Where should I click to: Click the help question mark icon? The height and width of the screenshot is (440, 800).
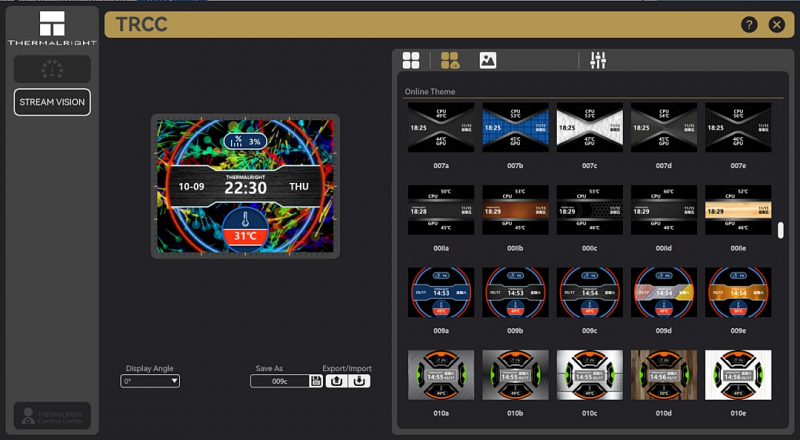point(748,25)
